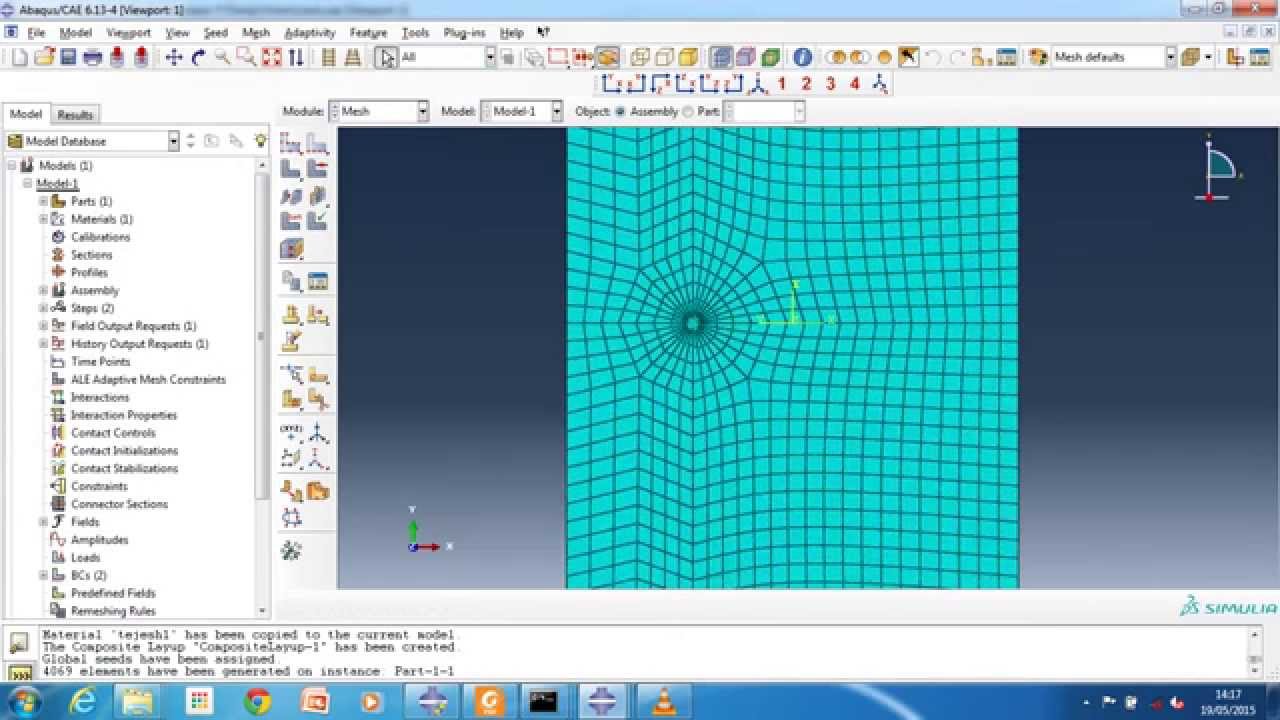The height and width of the screenshot is (720, 1280).
Task: Open the Plug-ins menu
Action: pos(464,33)
